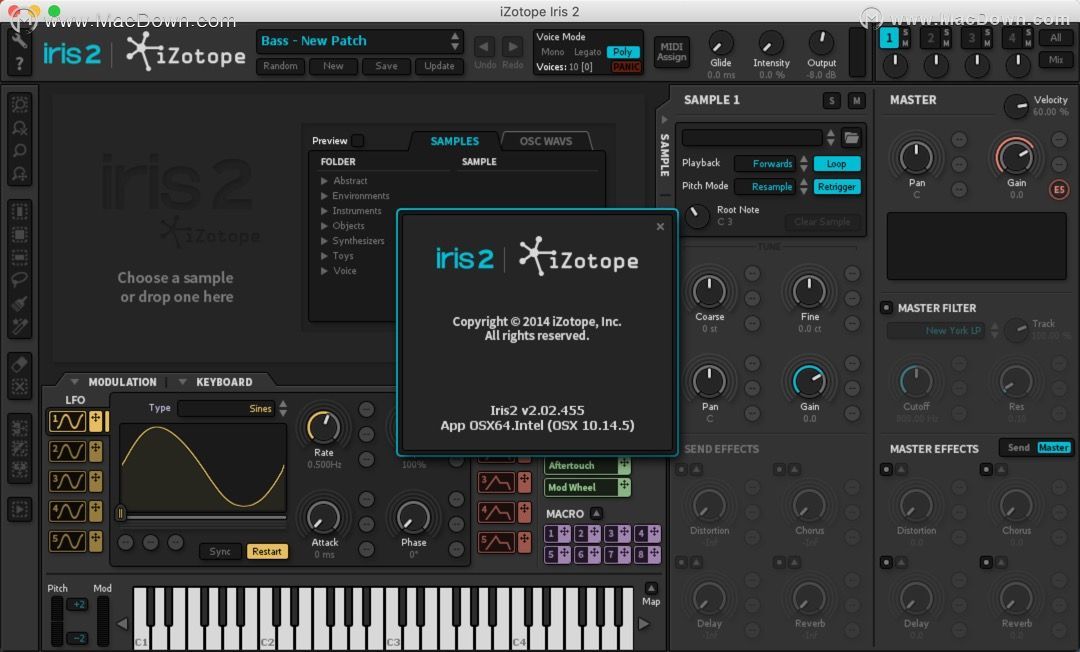Image resolution: width=1080 pixels, height=652 pixels.
Task: Click the Aftertouch assign handle
Action: pyautogui.click(x=624, y=465)
